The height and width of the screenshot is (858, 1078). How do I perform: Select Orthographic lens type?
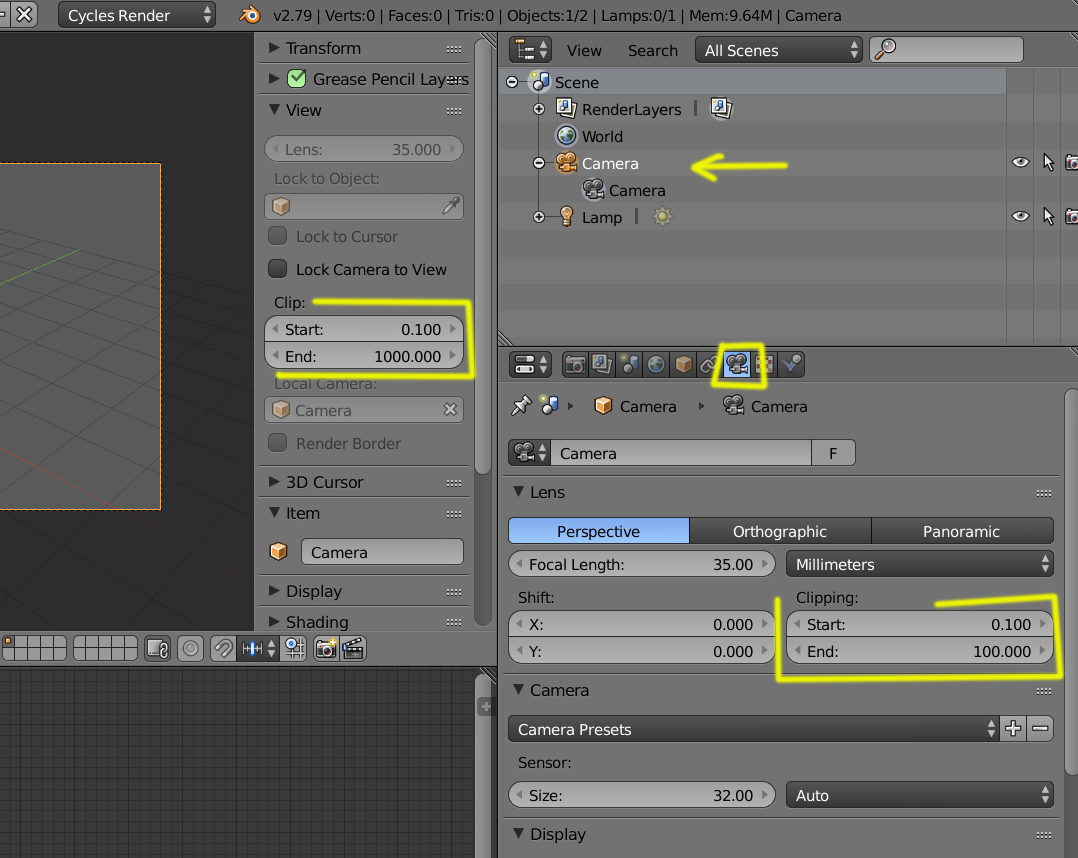click(780, 531)
